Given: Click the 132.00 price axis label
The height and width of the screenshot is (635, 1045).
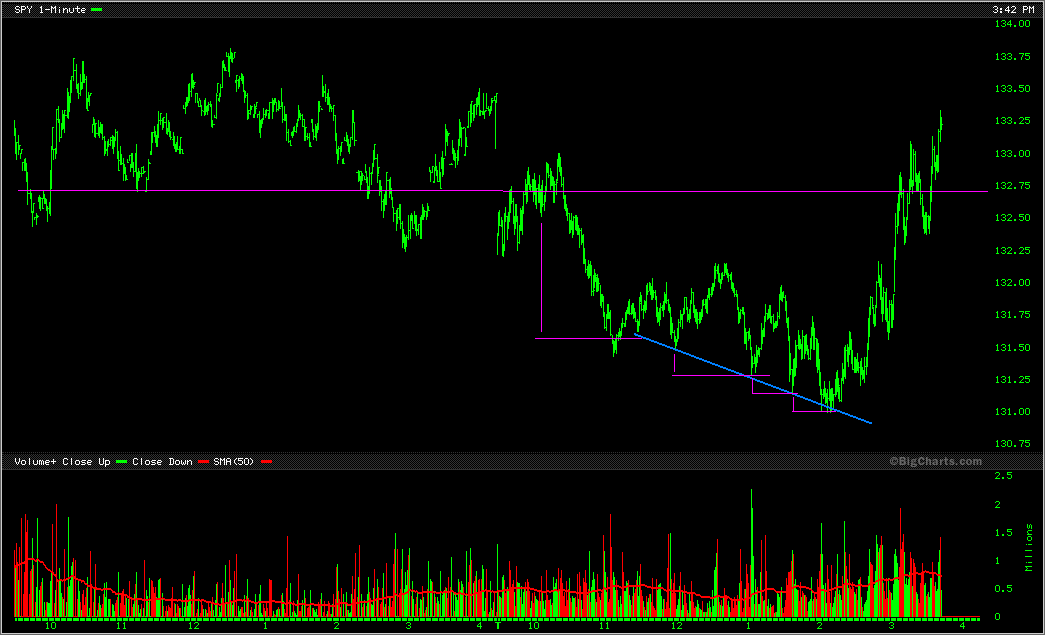Looking at the screenshot, I should pyautogui.click(x=1012, y=283).
